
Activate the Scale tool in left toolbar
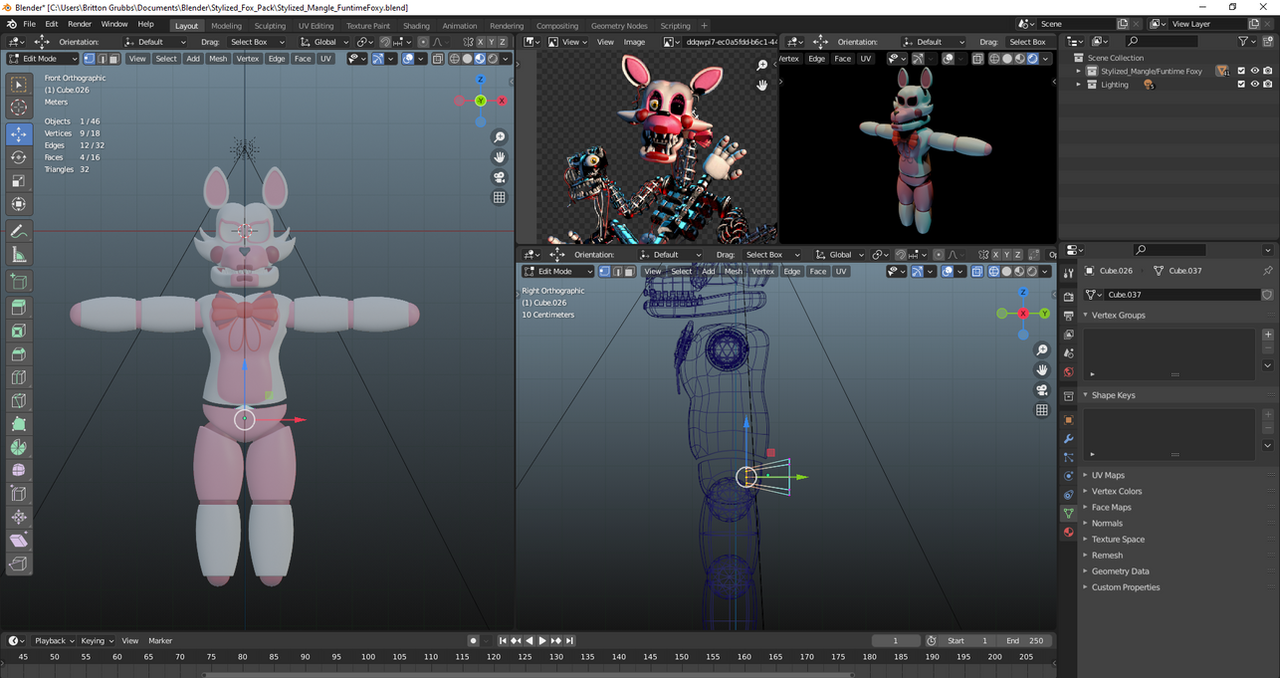point(19,181)
